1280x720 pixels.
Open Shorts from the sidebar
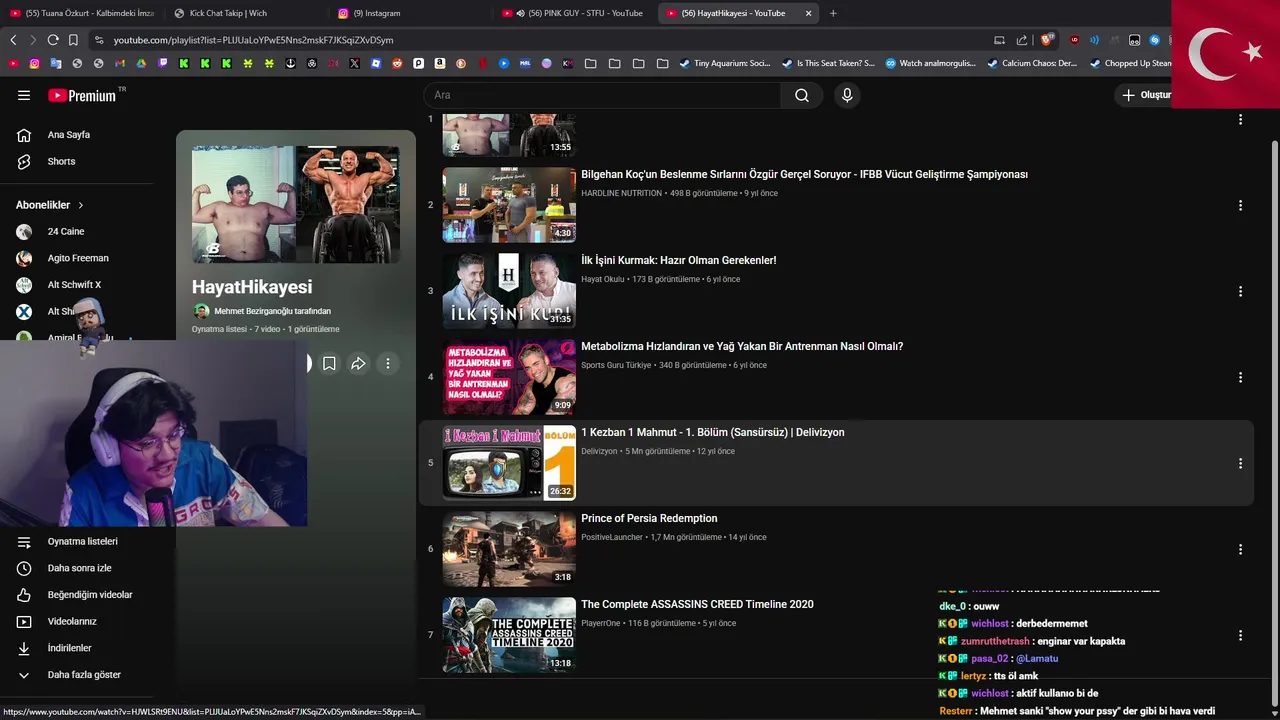pyautogui.click(x=61, y=161)
